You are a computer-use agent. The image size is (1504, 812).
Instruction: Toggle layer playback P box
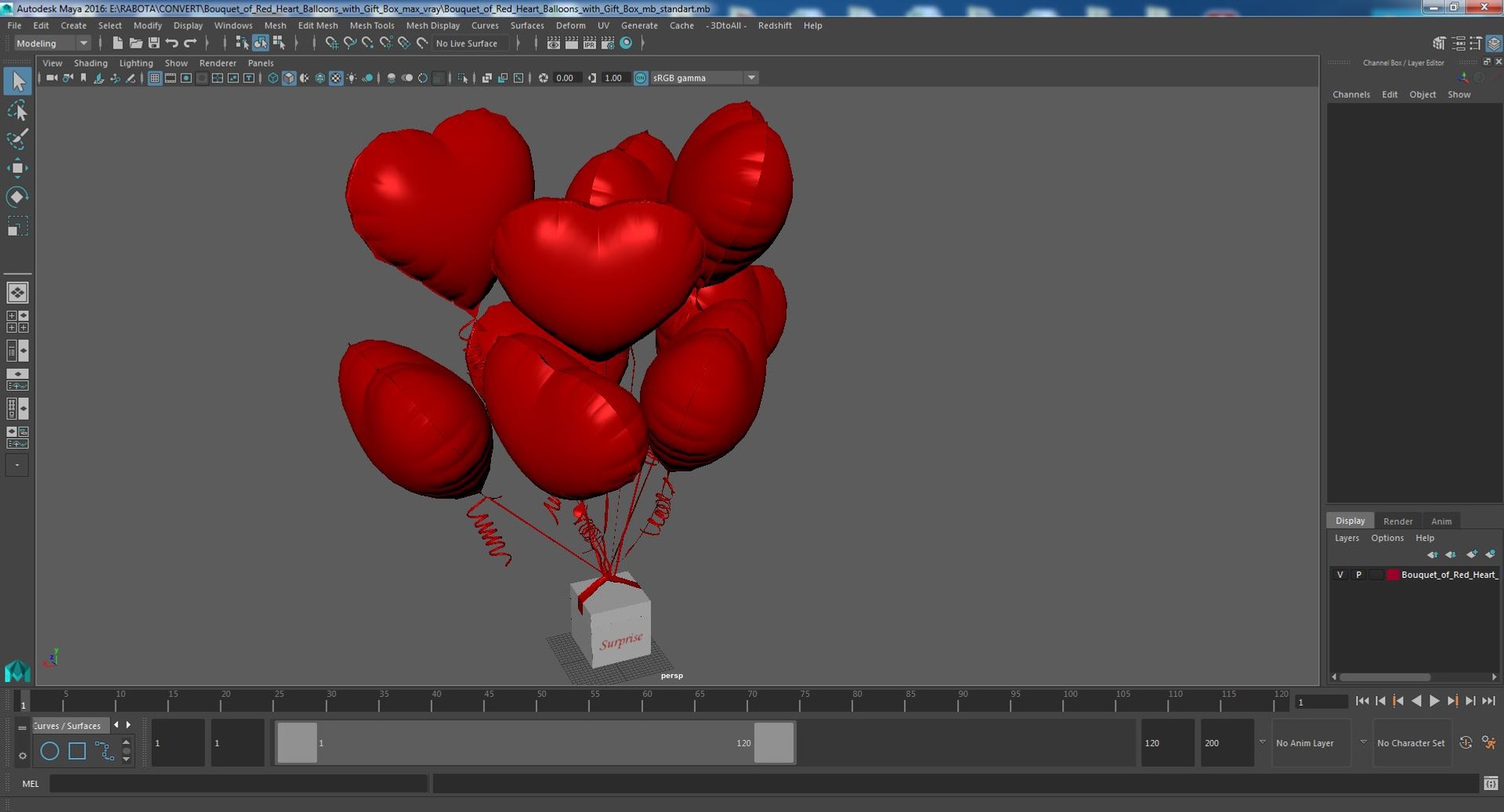1358,575
